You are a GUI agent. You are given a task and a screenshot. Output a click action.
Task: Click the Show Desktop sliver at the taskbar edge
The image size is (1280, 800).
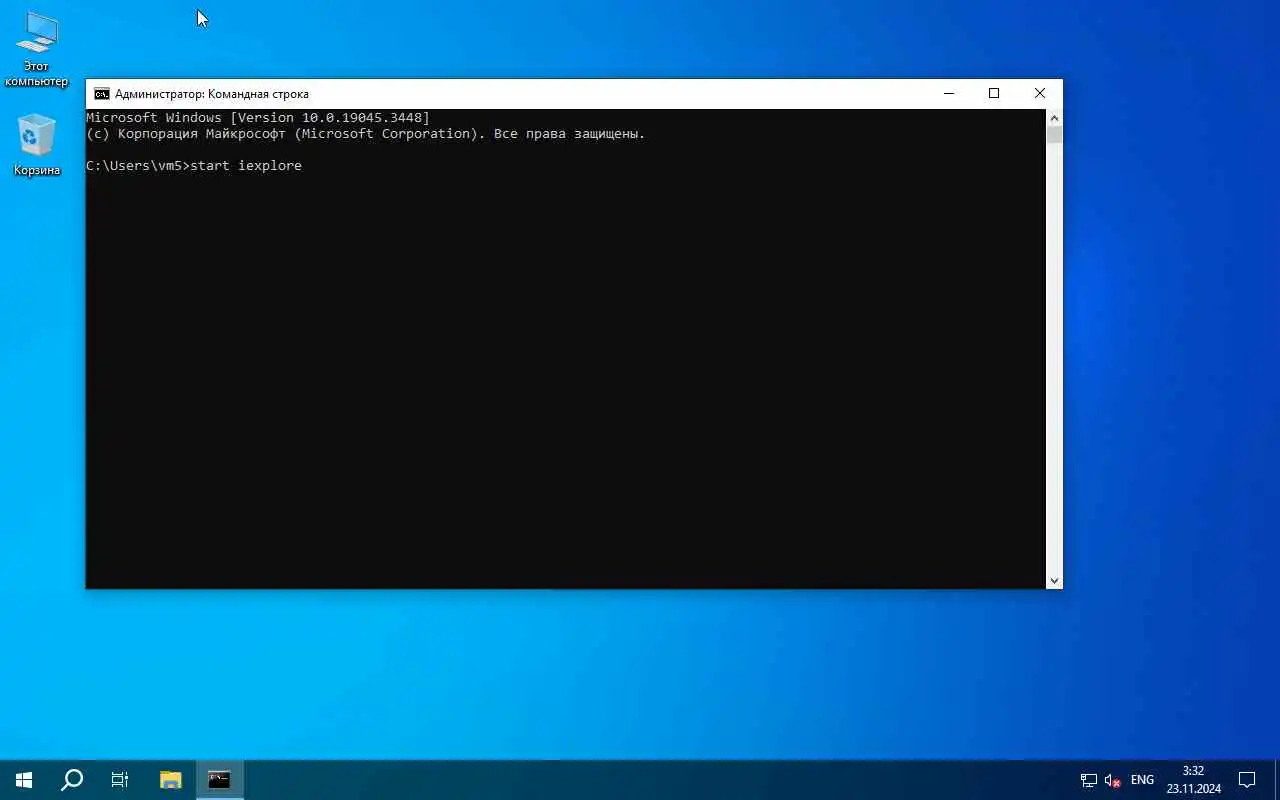(1277, 780)
